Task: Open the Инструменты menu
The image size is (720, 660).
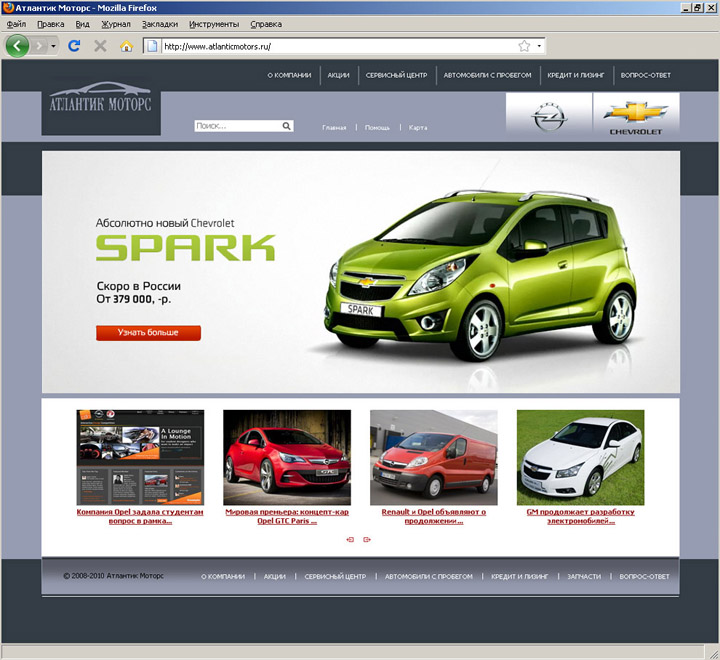Action: click(x=214, y=24)
